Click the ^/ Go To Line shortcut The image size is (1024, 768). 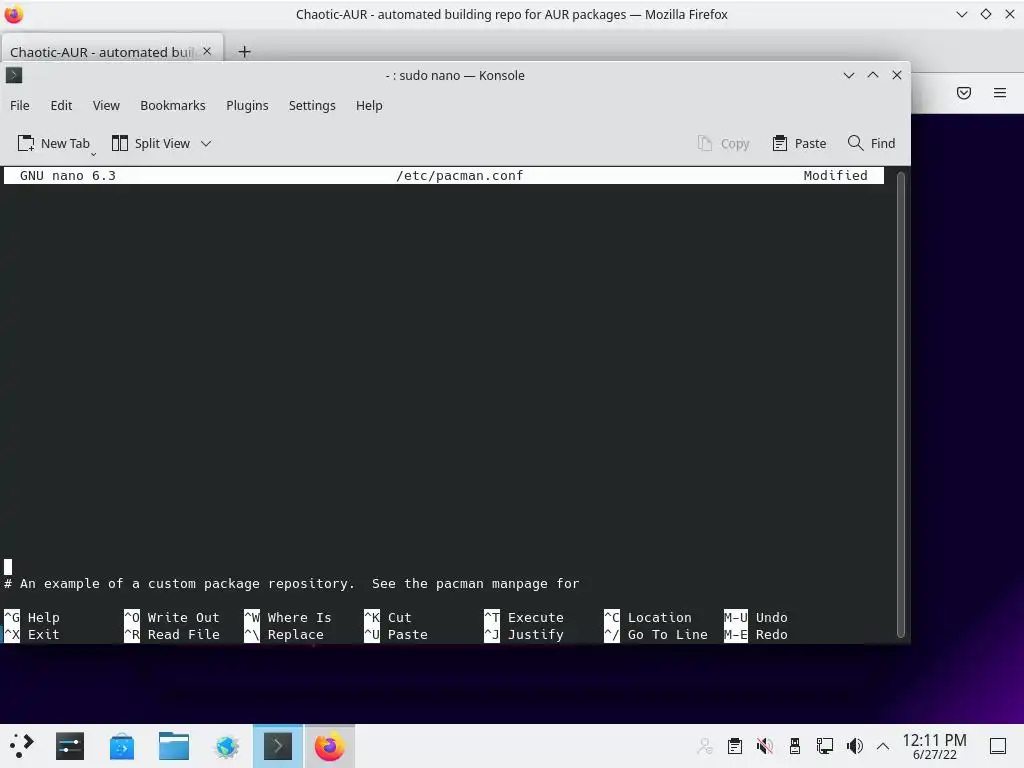point(656,634)
